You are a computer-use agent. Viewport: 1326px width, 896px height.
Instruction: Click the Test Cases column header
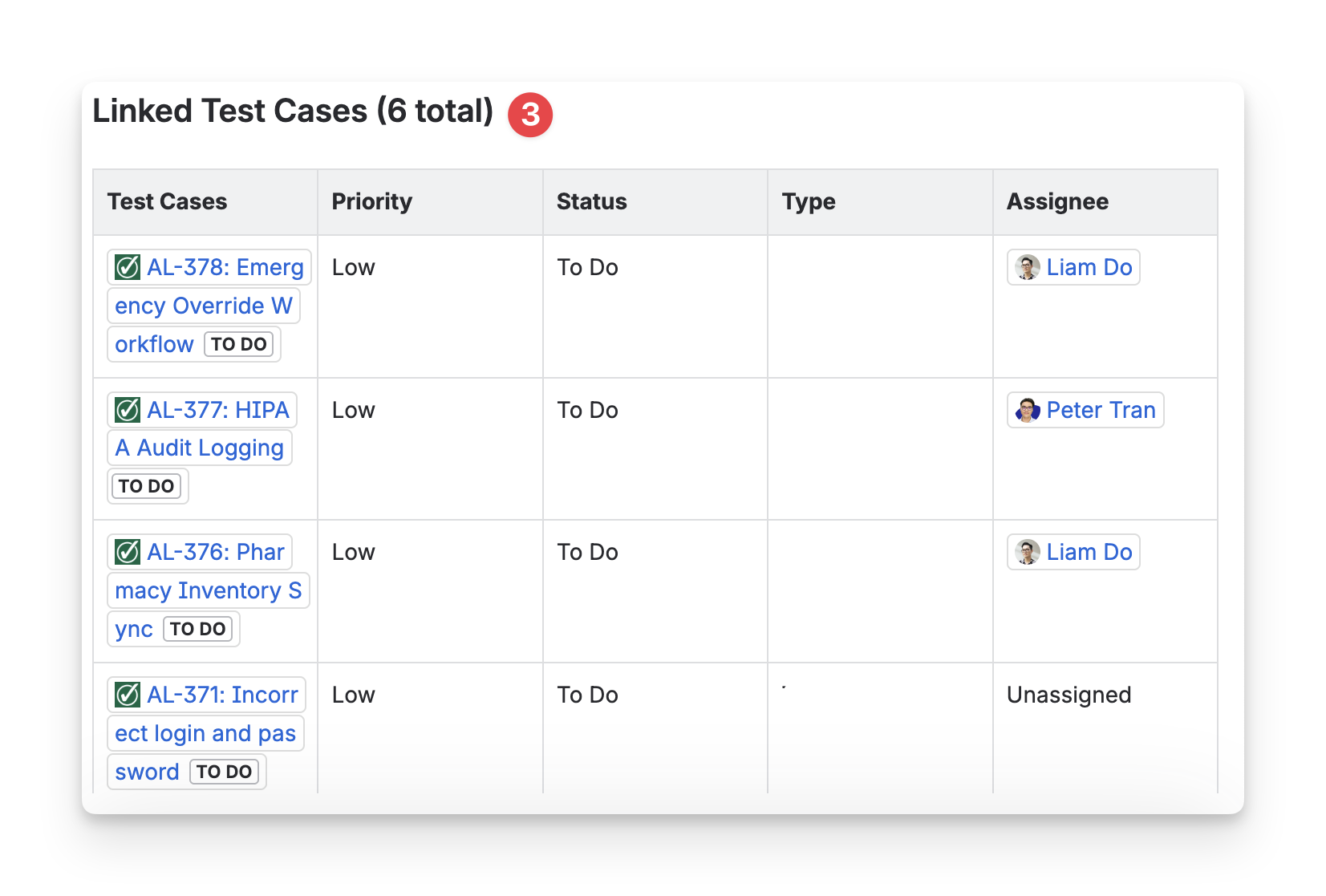coord(167,201)
